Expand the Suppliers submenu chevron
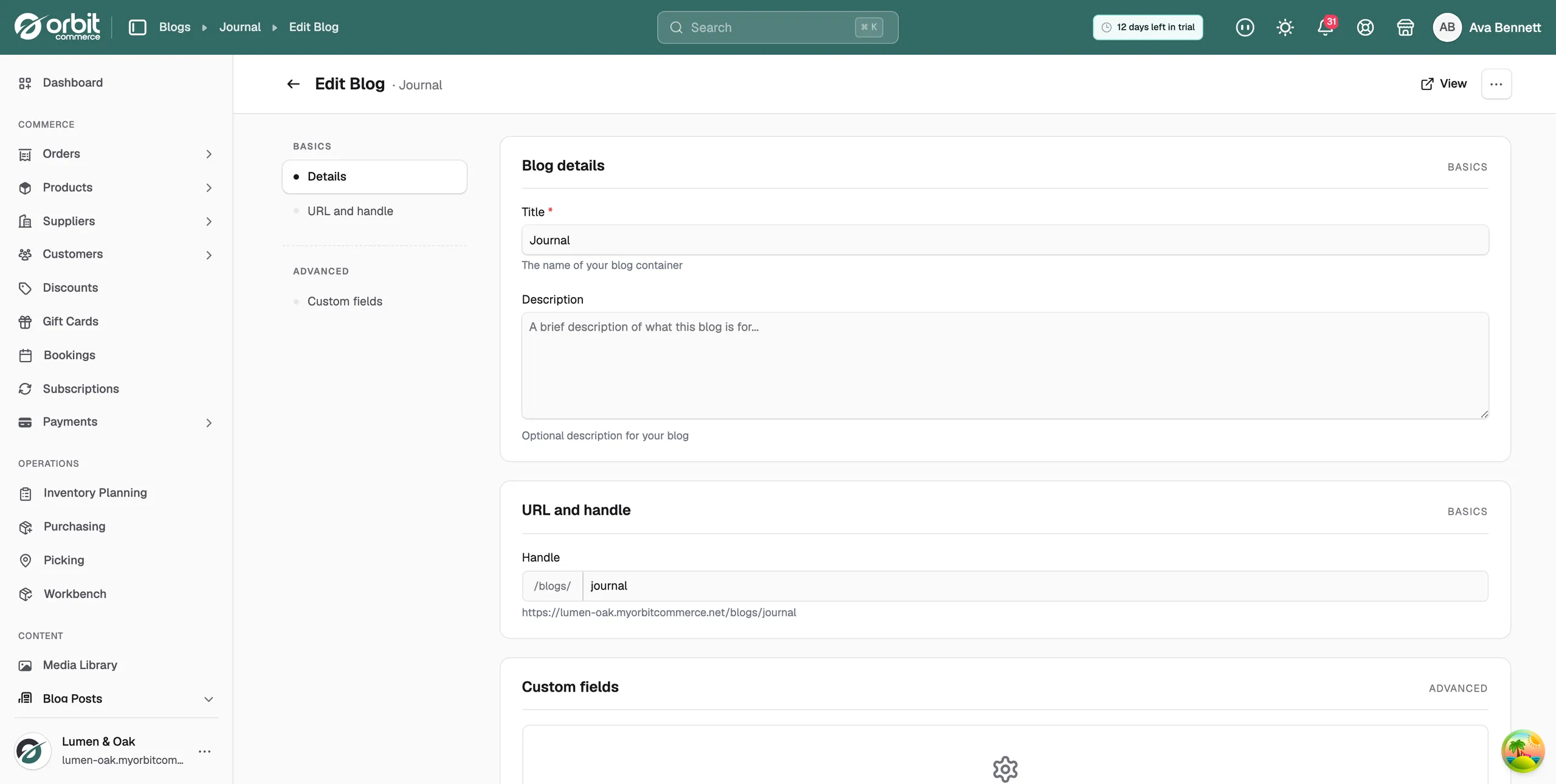 pyautogui.click(x=208, y=221)
